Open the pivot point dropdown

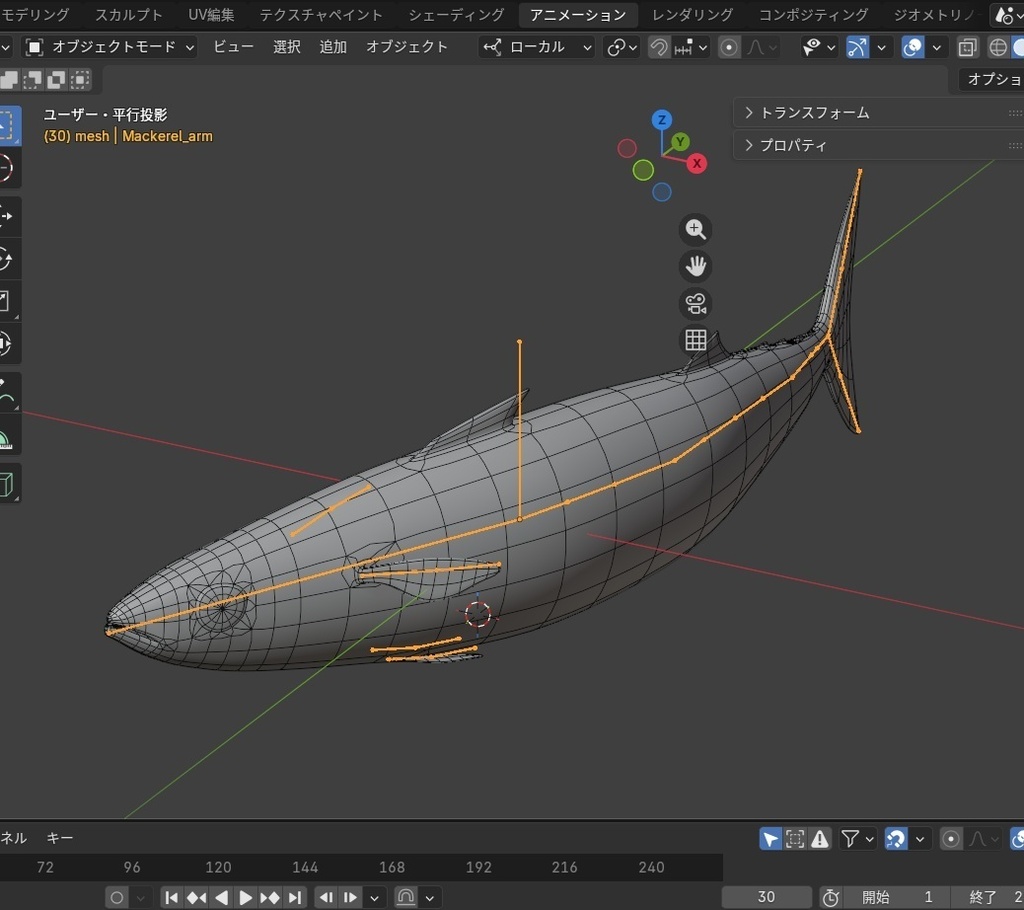622,47
